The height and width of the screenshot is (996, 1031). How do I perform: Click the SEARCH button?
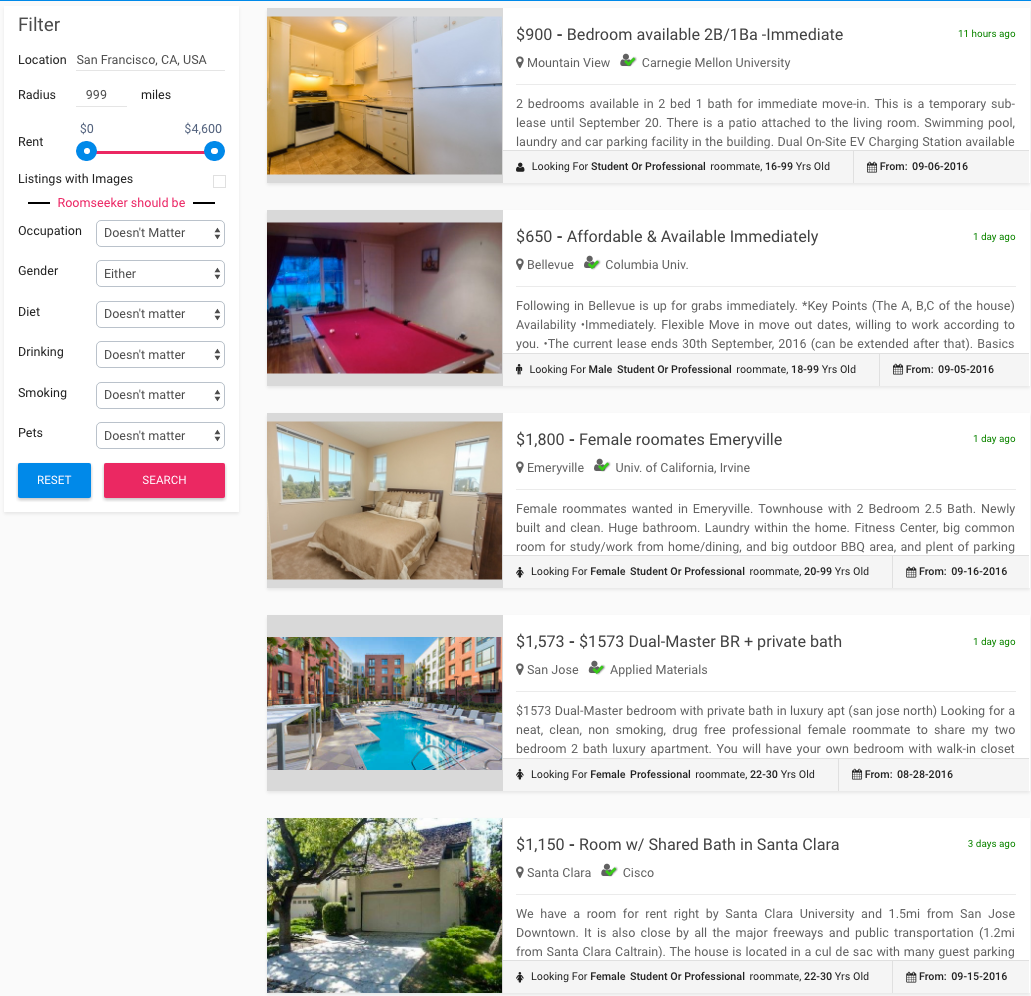(x=164, y=480)
